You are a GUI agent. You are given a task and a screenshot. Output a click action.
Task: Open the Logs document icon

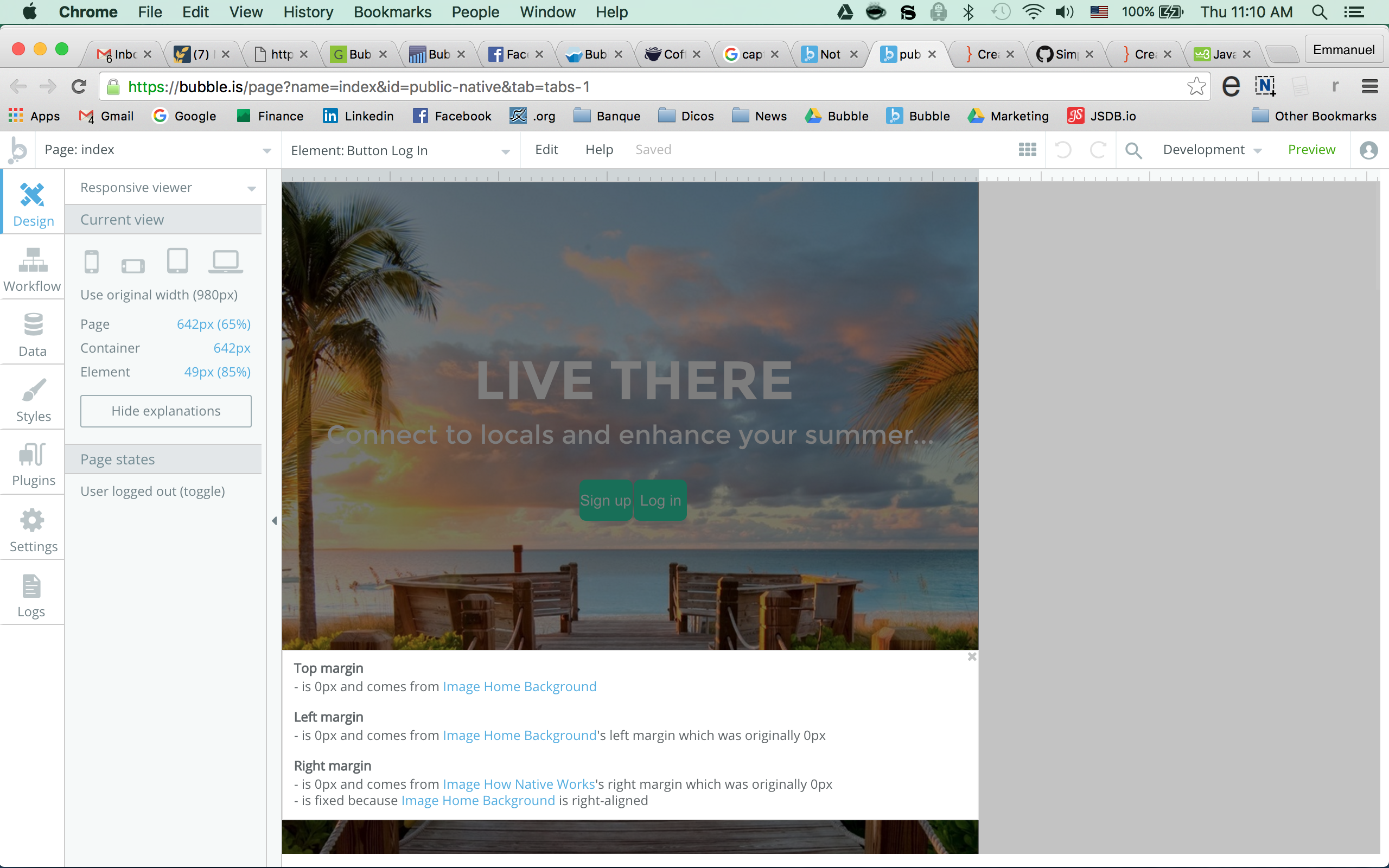[x=31, y=586]
